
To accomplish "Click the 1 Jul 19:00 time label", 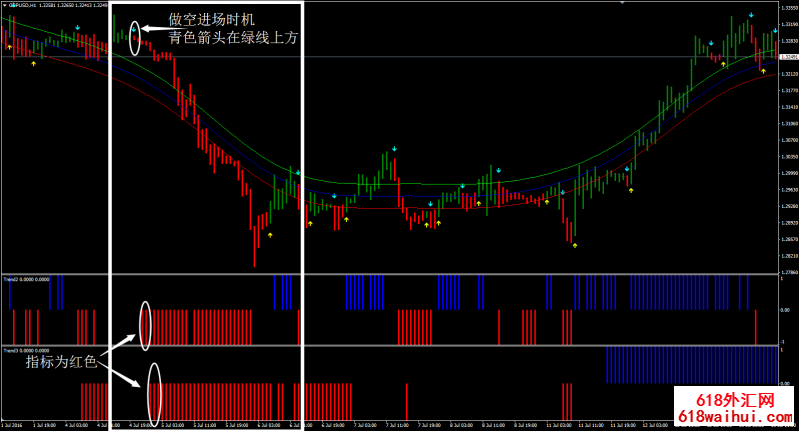I will (44, 425).
